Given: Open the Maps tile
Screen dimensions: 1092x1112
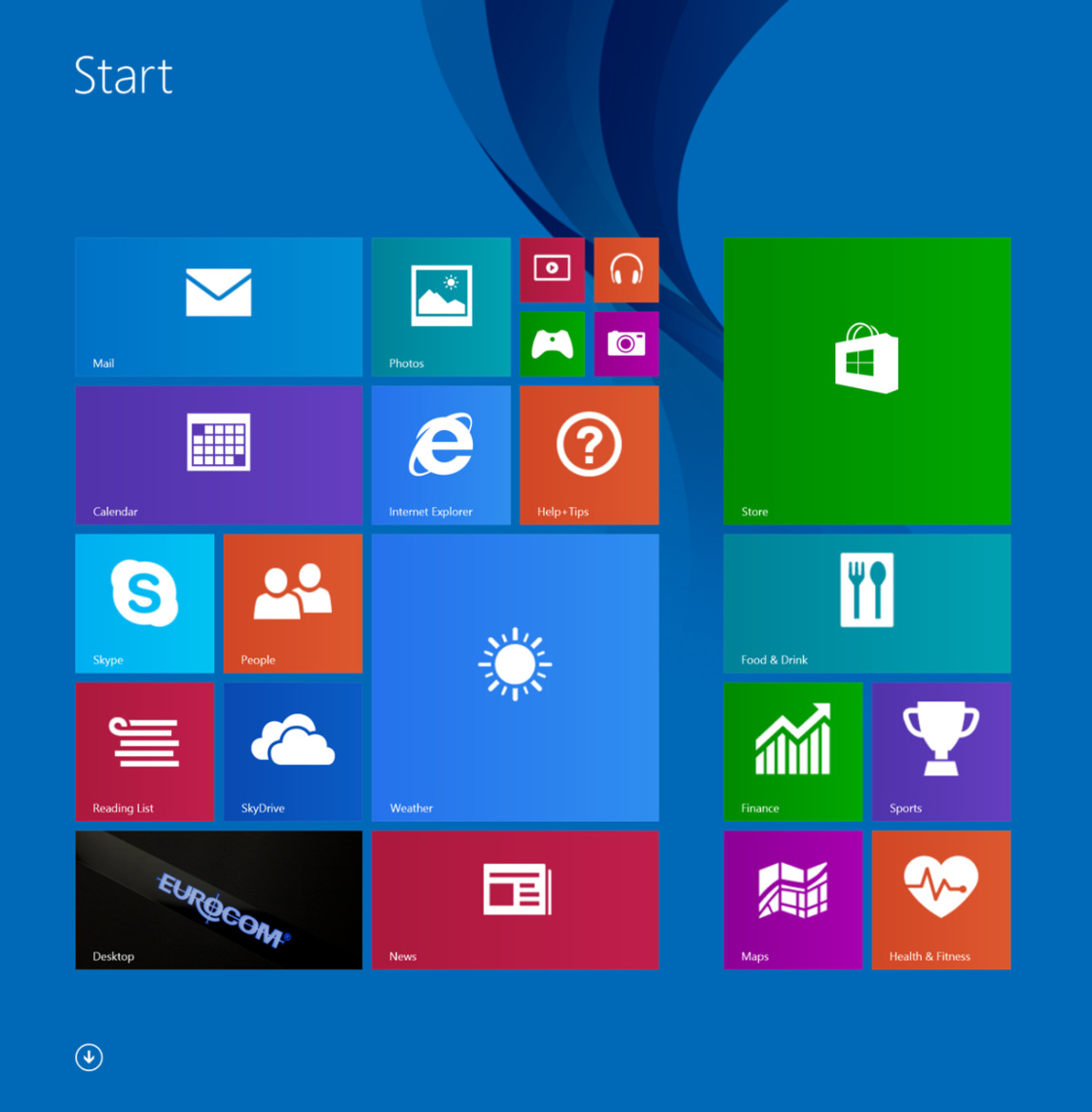Looking at the screenshot, I should point(793,900).
